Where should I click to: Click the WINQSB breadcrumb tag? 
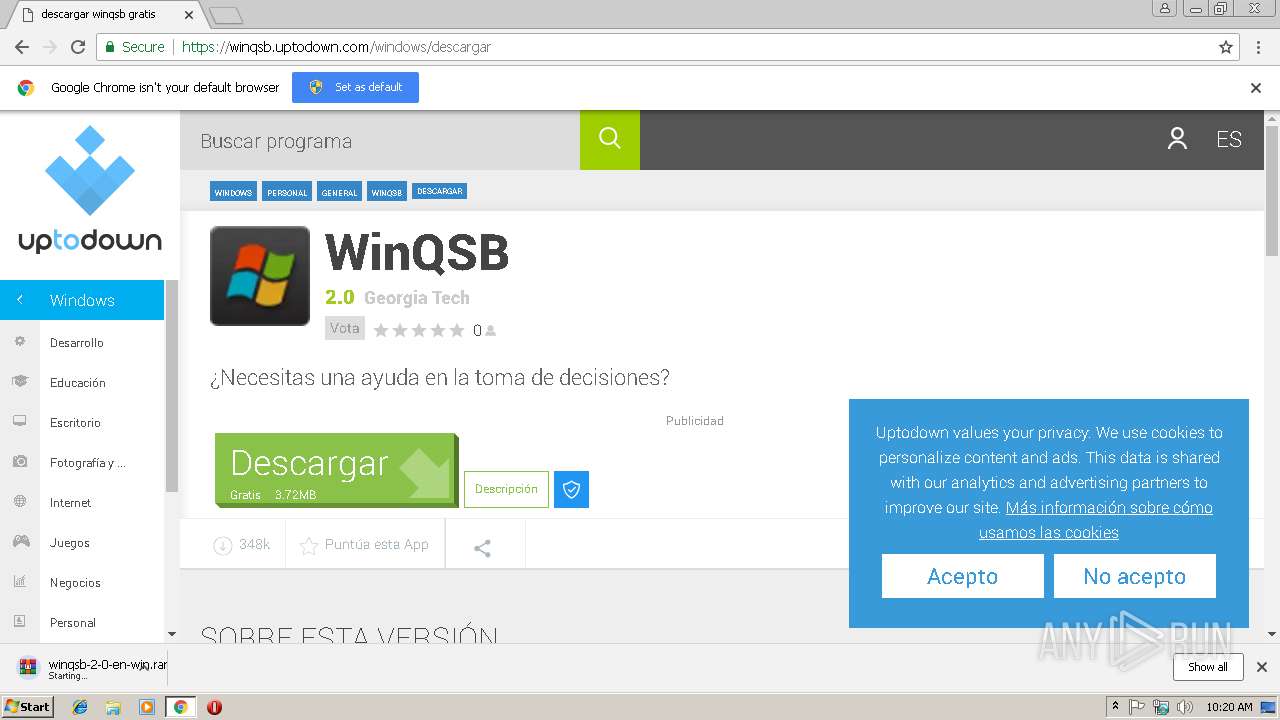point(387,192)
